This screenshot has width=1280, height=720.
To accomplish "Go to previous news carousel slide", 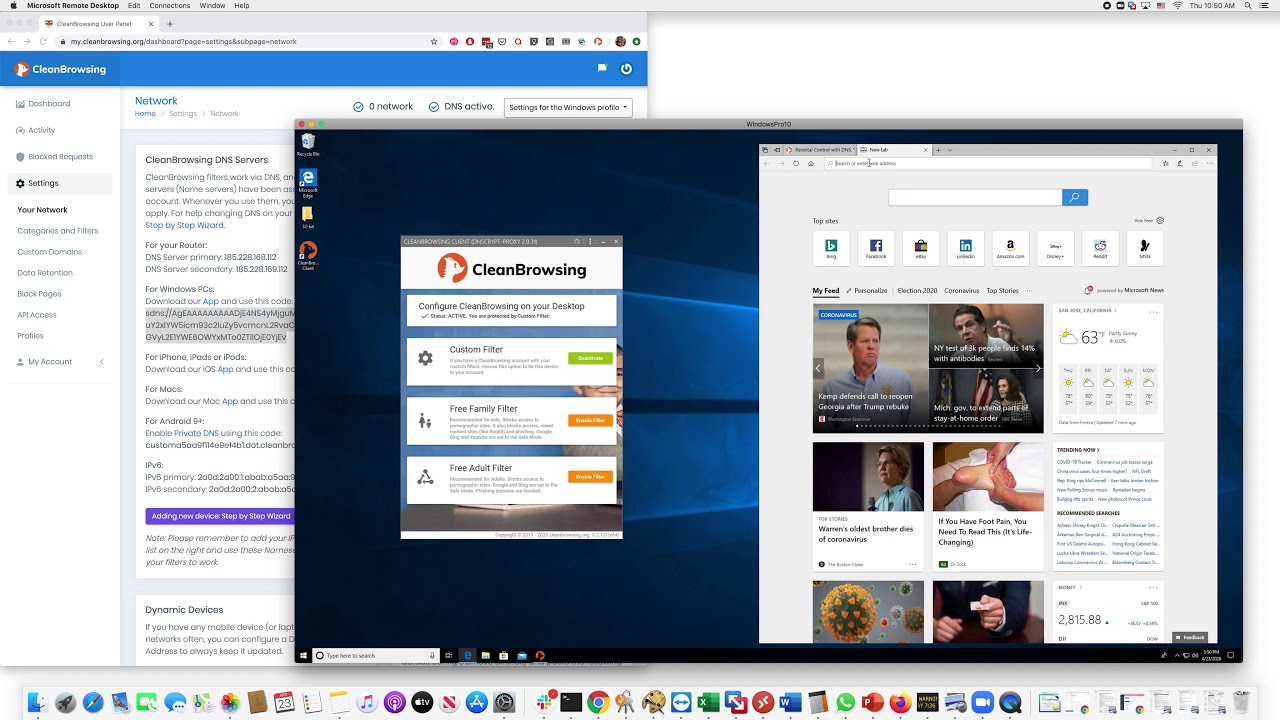I will click(x=818, y=368).
